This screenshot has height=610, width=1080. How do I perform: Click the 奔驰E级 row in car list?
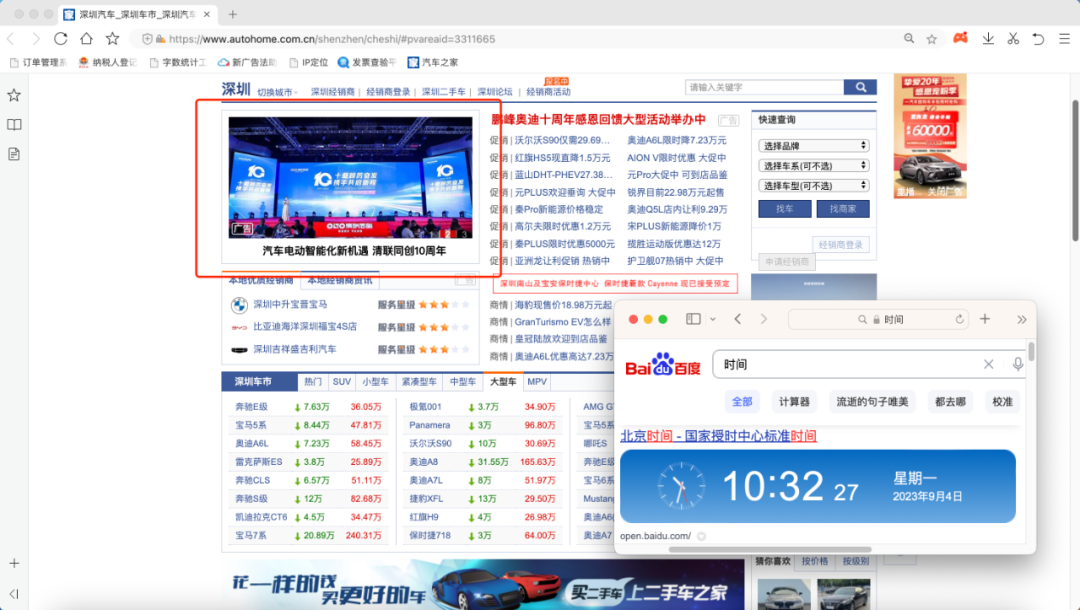[309, 407]
